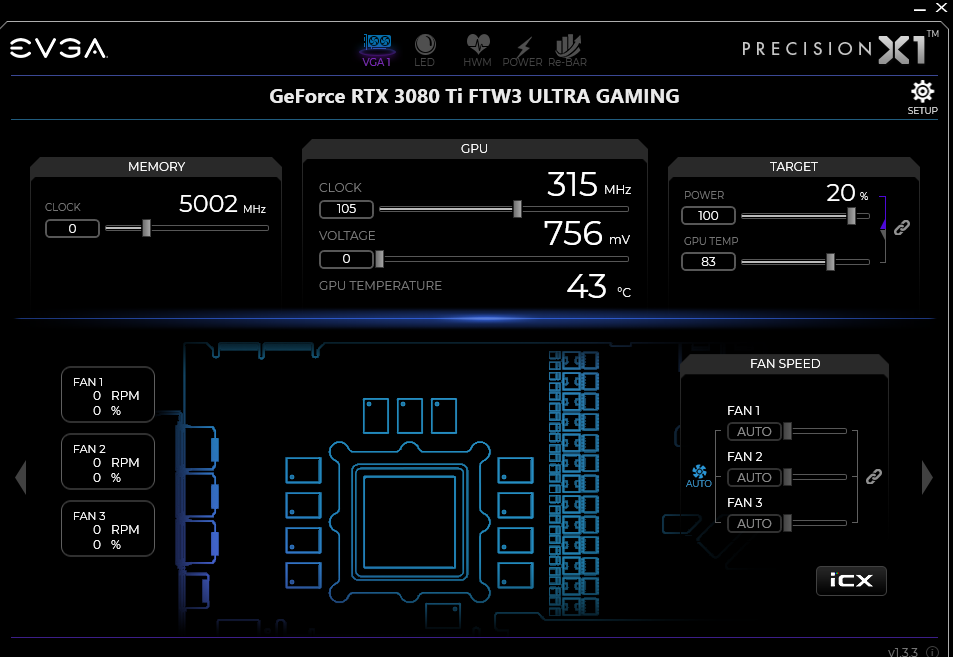Click the FAN 1 AUTO value box
953x657 pixels.
click(754, 431)
